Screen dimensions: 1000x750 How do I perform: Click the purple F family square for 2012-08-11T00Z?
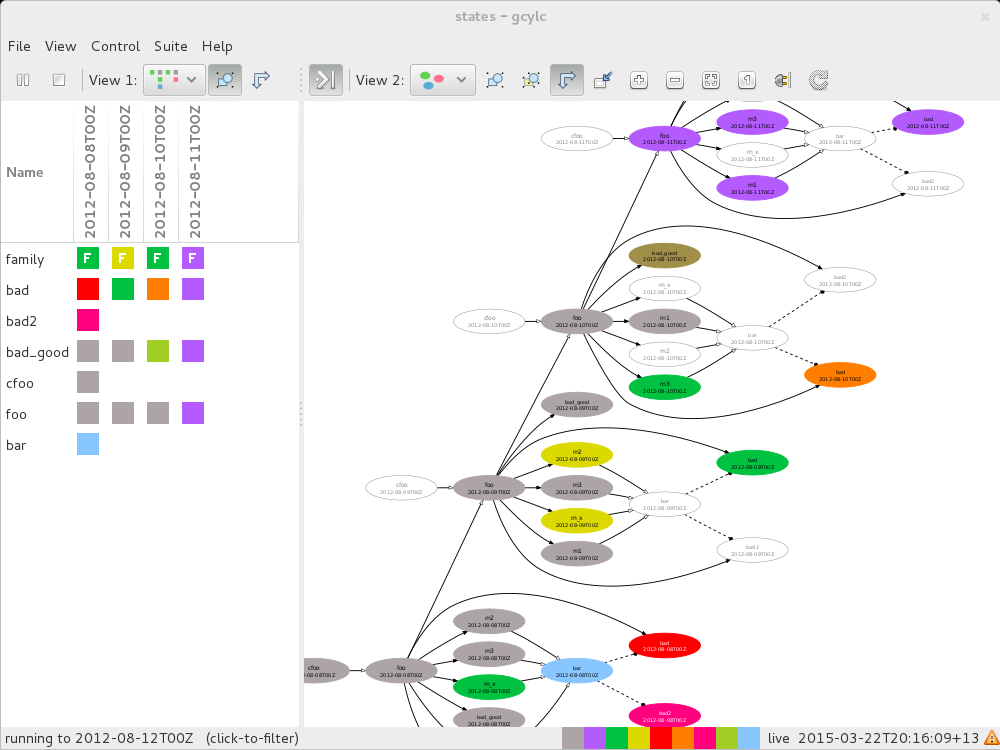click(x=193, y=258)
